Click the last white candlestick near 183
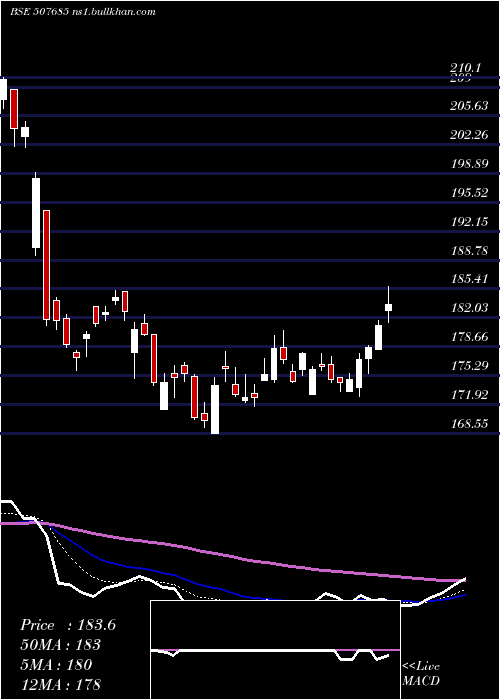 [x=388, y=307]
